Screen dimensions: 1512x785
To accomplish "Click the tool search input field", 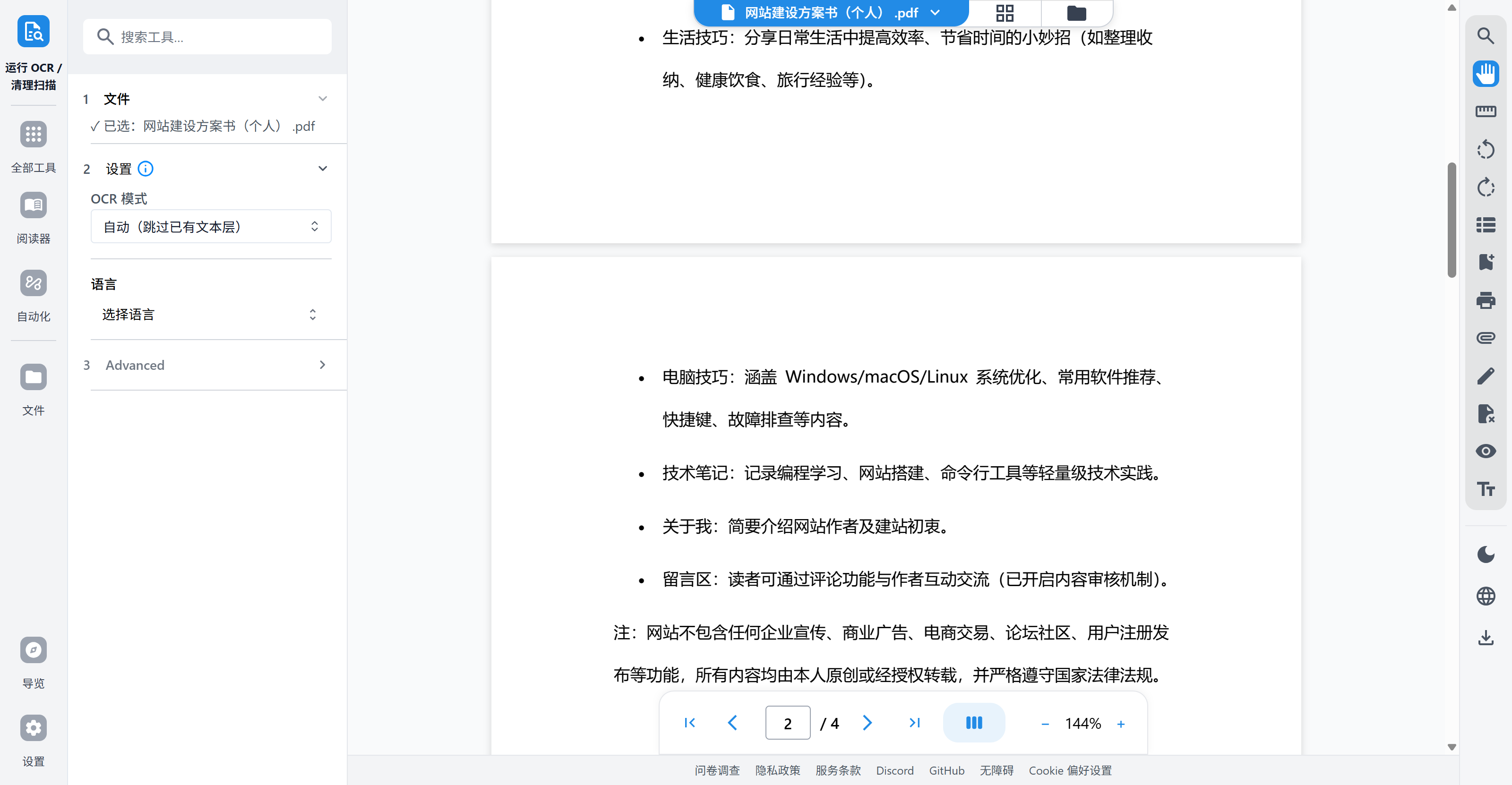I will pyautogui.click(x=207, y=37).
